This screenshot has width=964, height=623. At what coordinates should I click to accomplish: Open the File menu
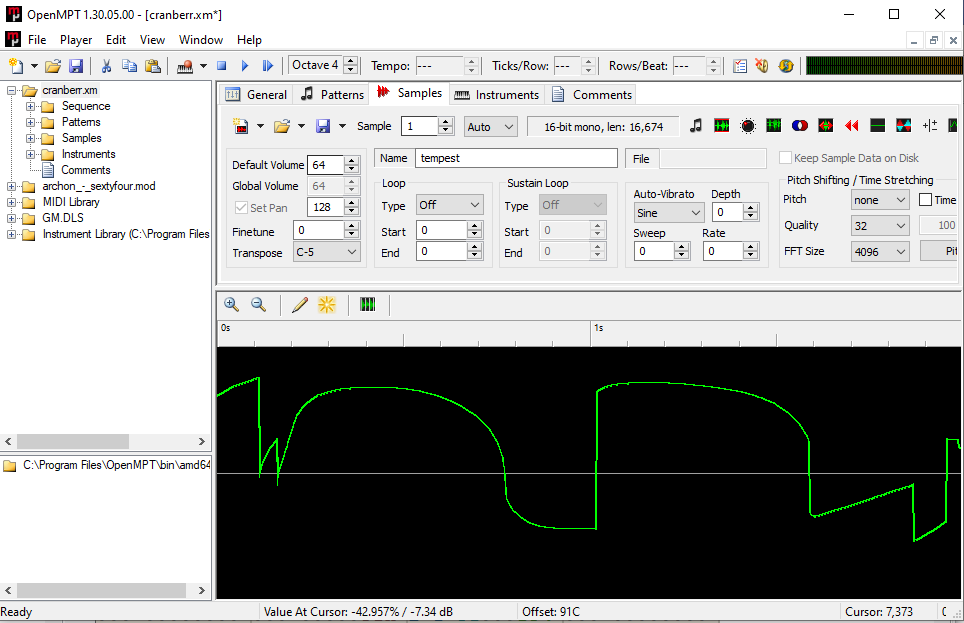(x=37, y=40)
